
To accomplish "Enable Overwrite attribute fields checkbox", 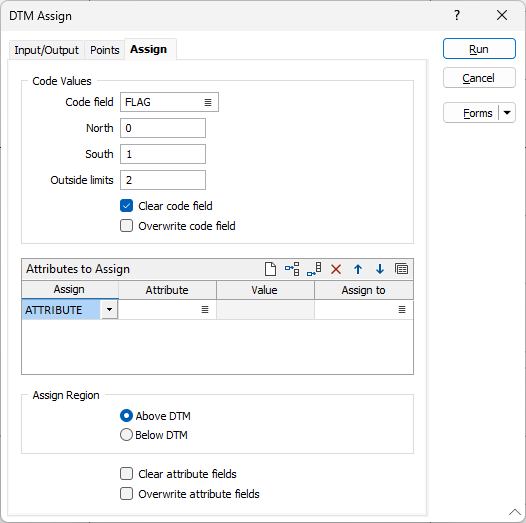I will point(126,494).
